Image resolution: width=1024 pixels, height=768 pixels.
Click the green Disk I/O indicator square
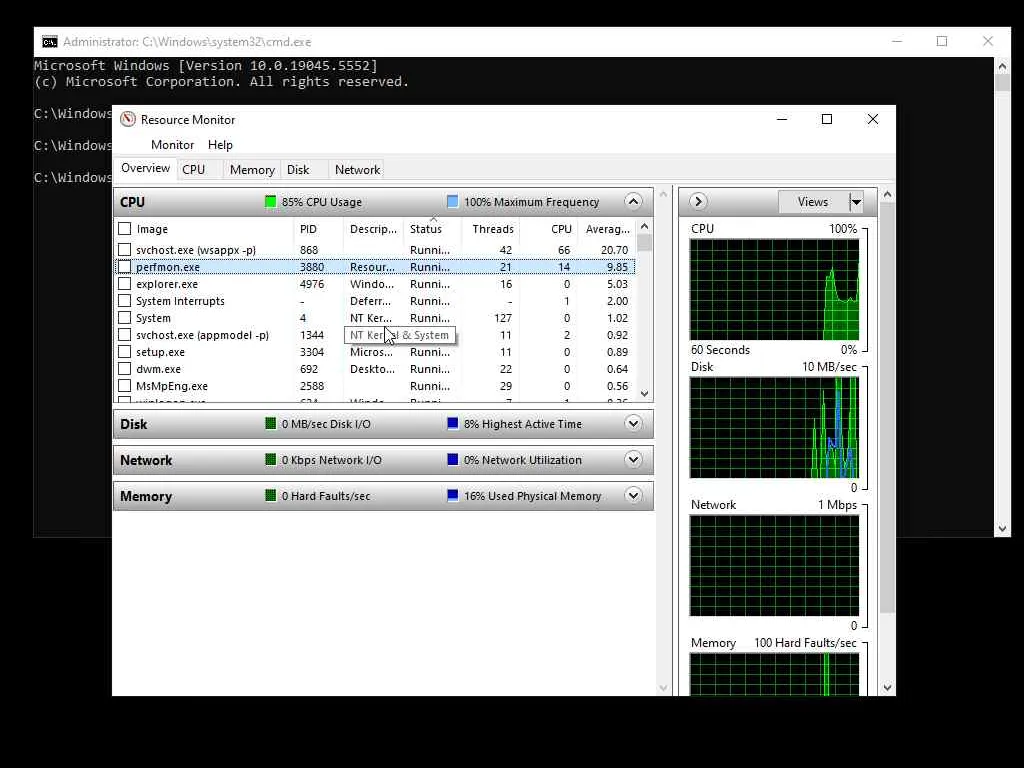270,424
